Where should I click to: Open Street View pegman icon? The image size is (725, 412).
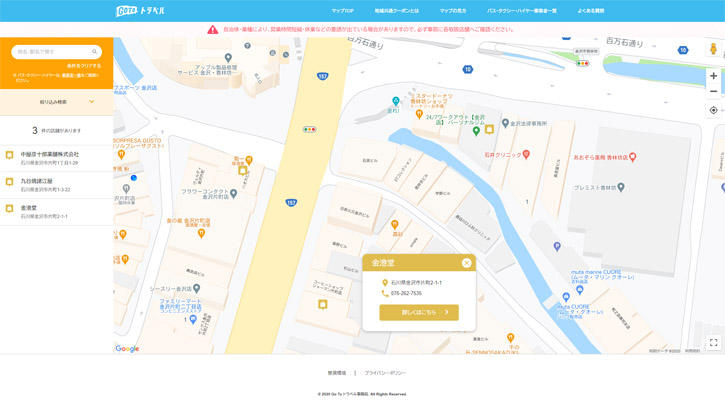(x=713, y=50)
